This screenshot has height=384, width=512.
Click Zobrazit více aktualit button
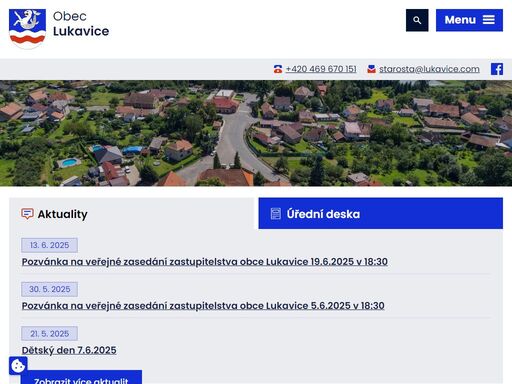pyautogui.click(x=81, y=378)
